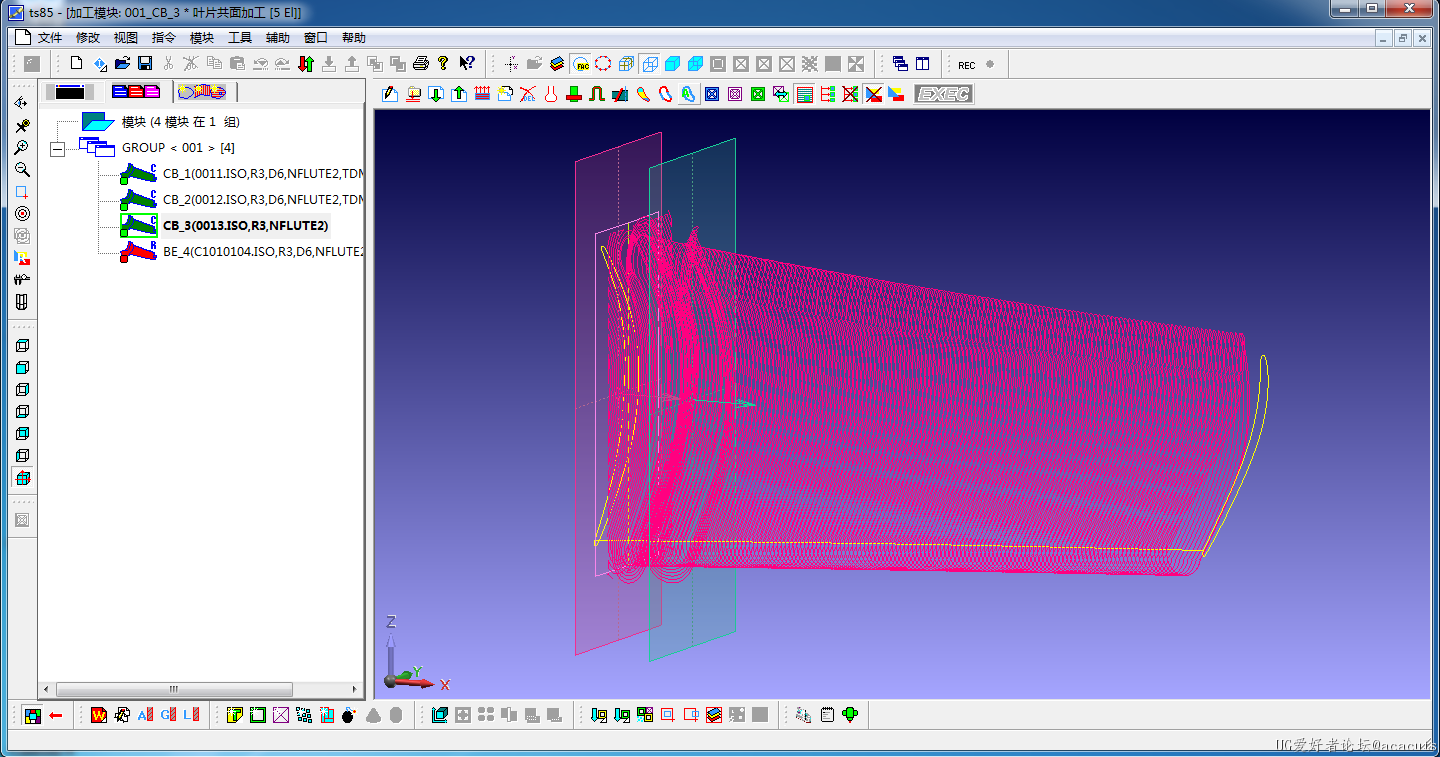Click the EXEC button

944,94
